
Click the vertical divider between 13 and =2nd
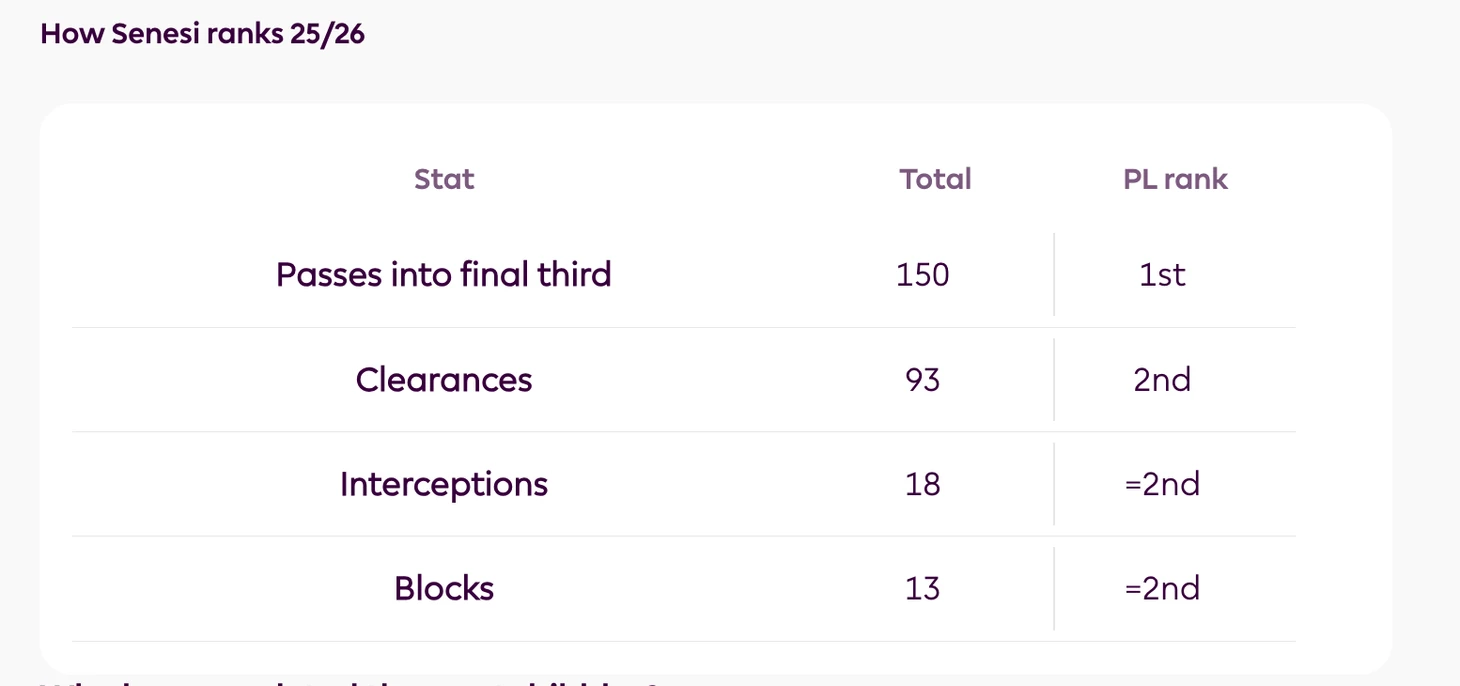click(x=1054, y=588)
